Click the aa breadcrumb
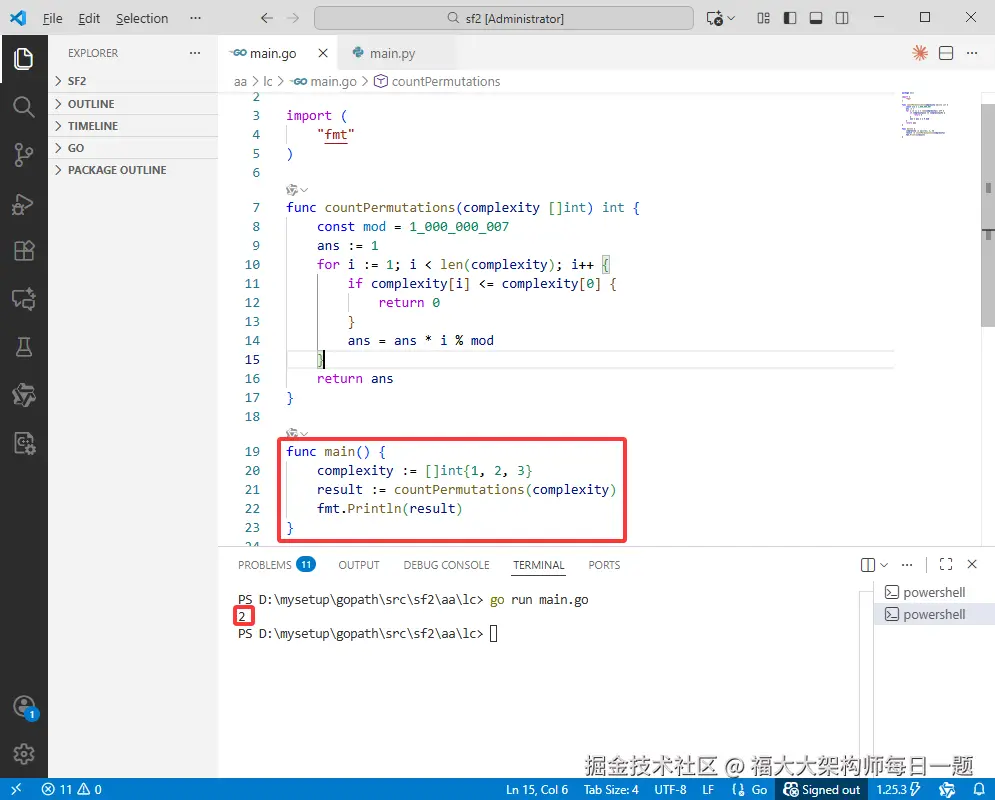The height and width of the screenshot is (800, 995). pyautogui.click(x=240, y=81)
